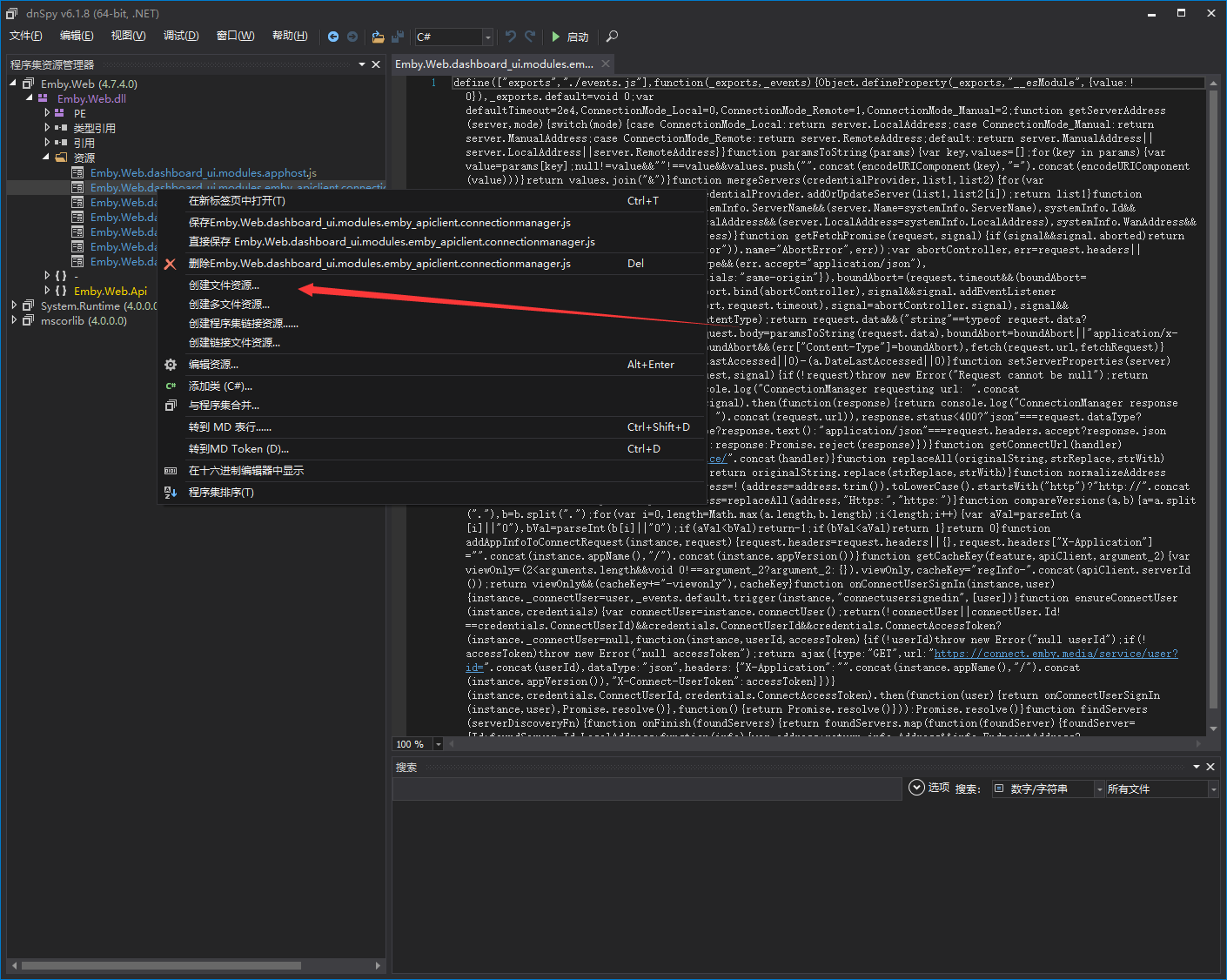Click the gear icon for 编辑资源

[171, 365]
